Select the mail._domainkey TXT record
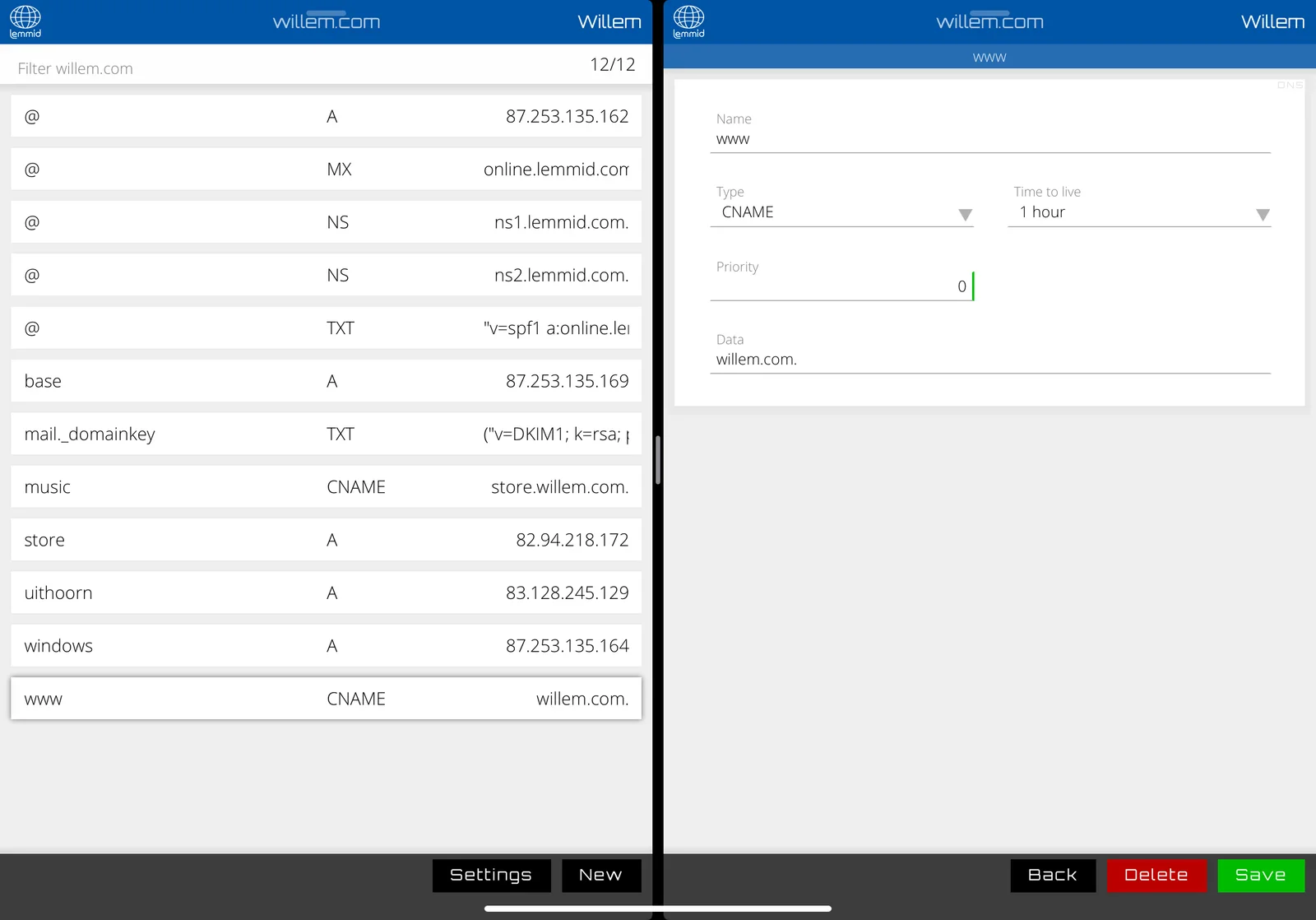1316x920 pixels. coord(326,434)
